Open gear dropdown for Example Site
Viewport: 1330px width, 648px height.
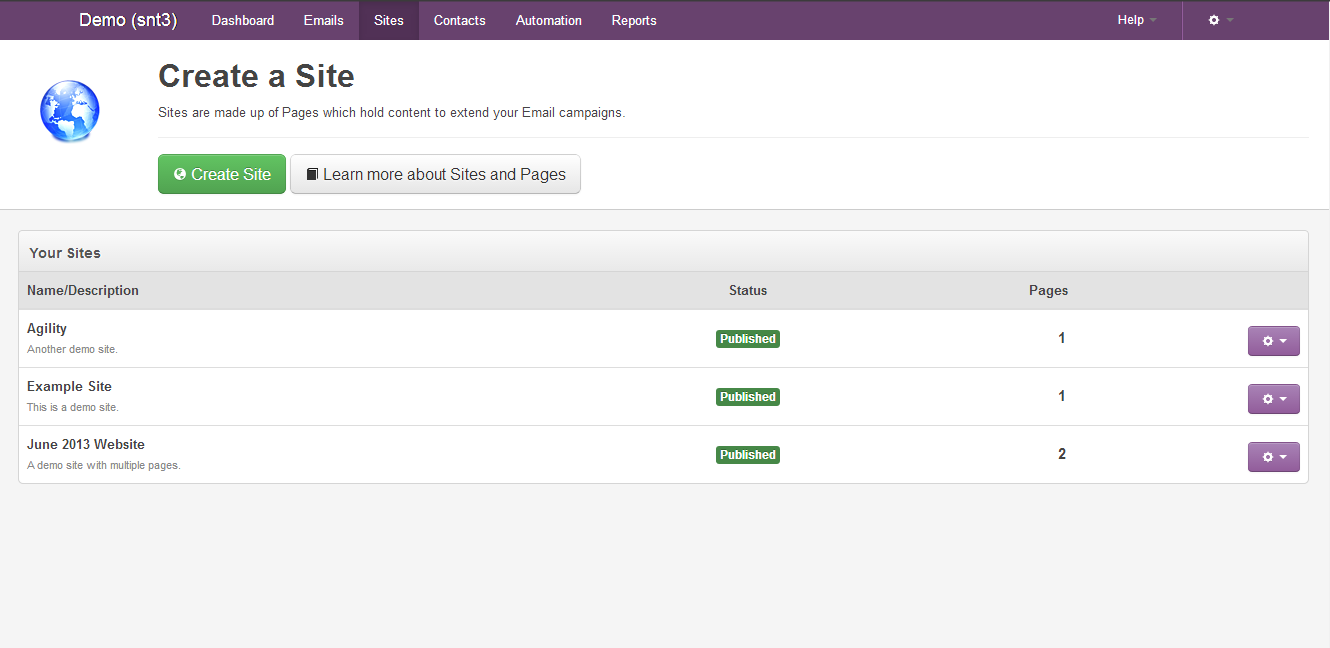coord(1273,399)
